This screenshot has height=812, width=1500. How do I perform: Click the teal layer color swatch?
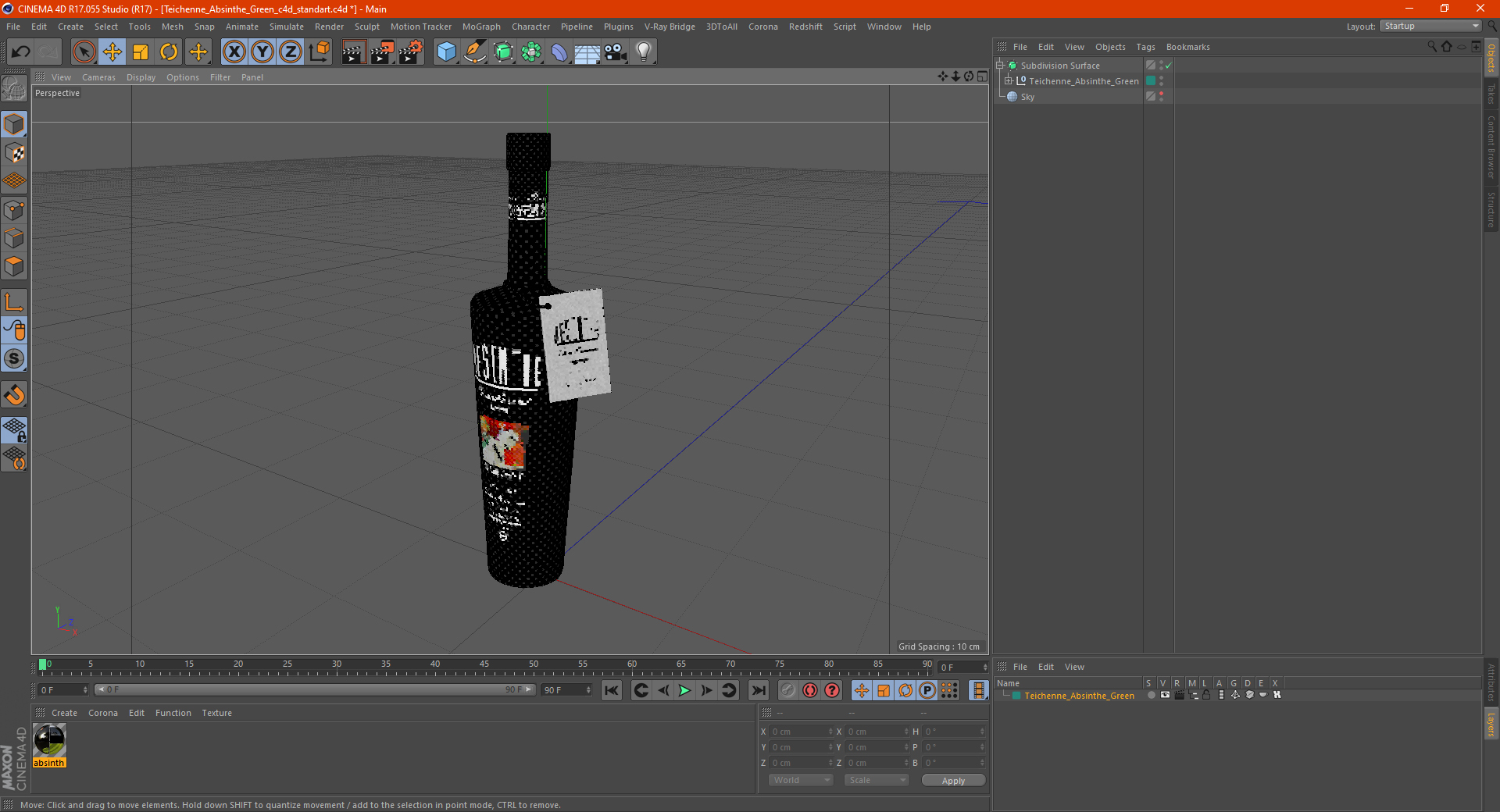[x=1016, y=696]
